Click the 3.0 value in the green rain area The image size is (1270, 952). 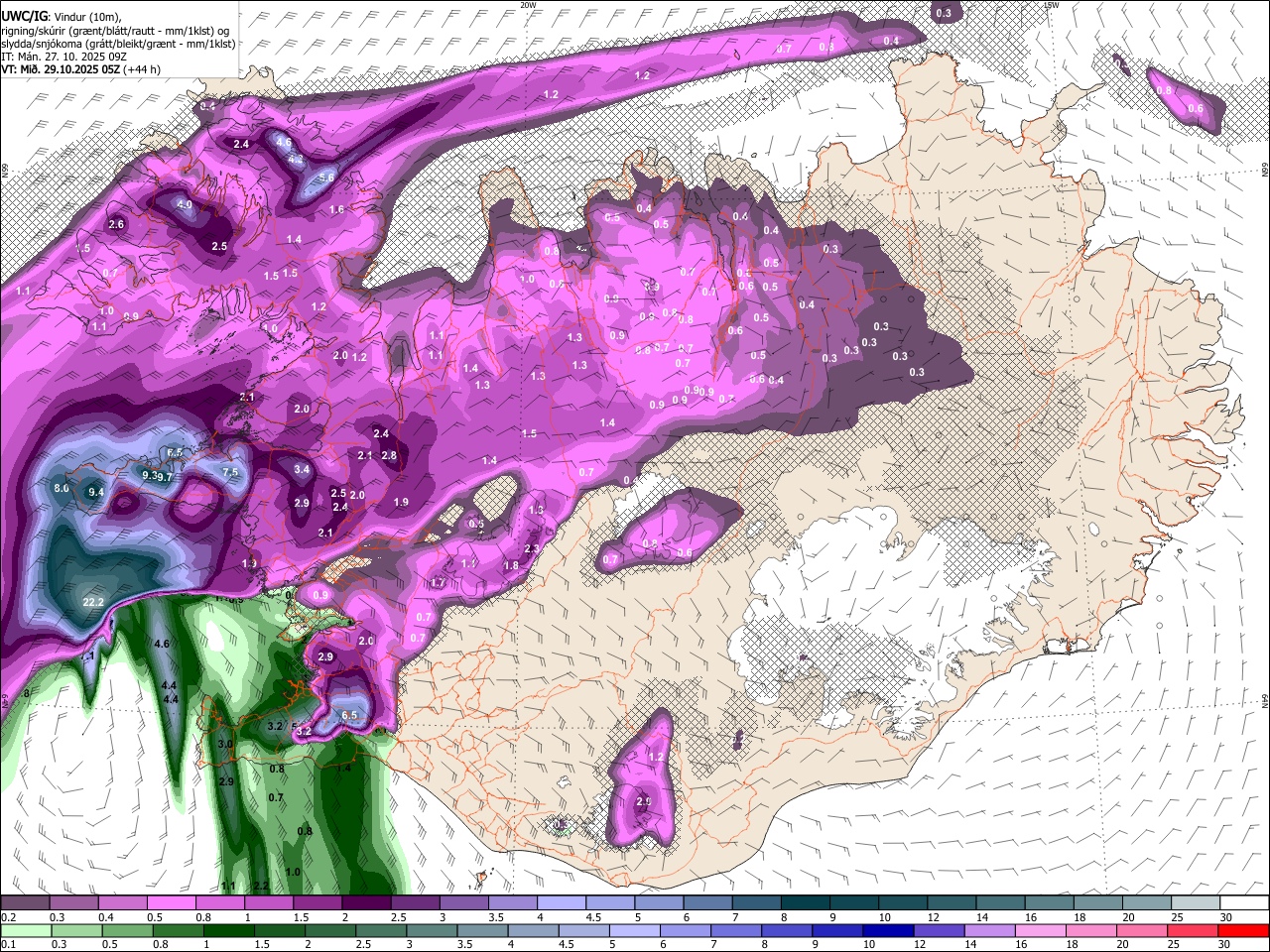(225, 744)
